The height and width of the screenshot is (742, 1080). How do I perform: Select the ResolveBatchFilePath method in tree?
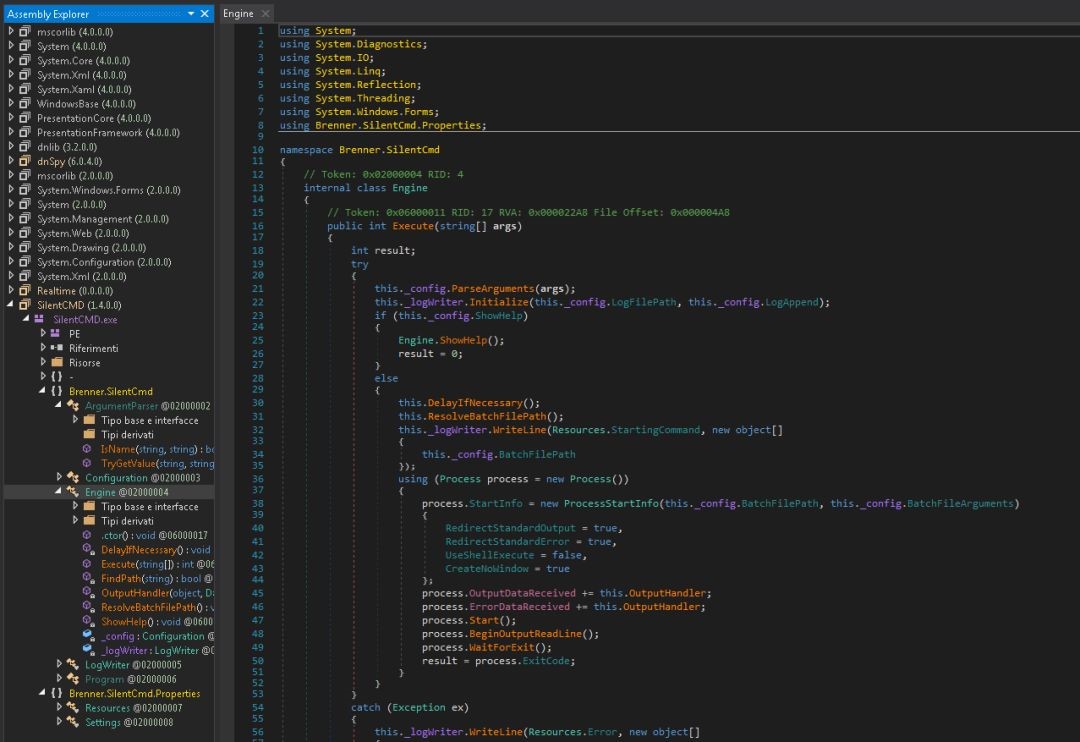click(150, 607)
